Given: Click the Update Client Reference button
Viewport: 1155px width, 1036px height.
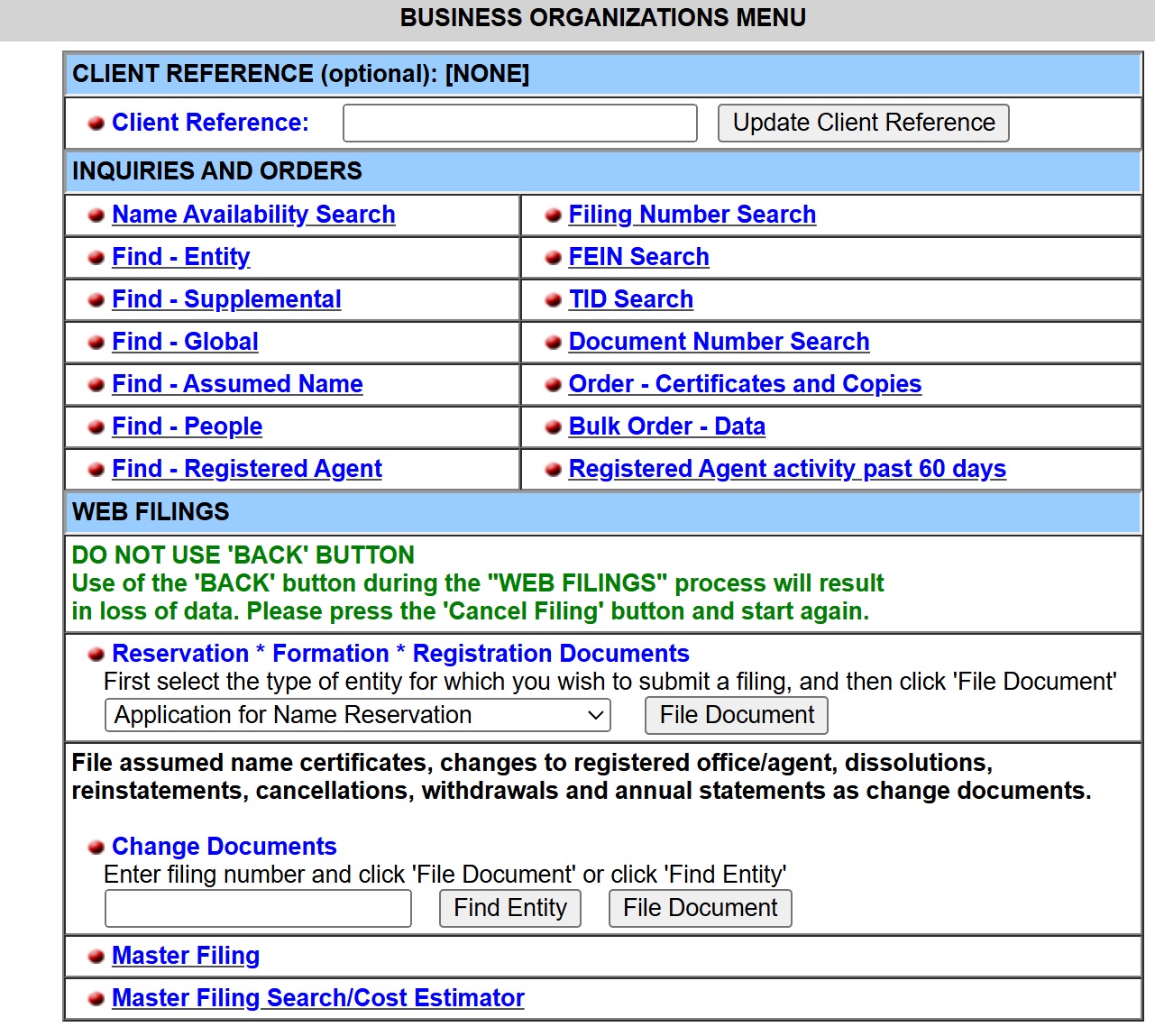Looking at the screenshot, I should click(x=862, y=123).
